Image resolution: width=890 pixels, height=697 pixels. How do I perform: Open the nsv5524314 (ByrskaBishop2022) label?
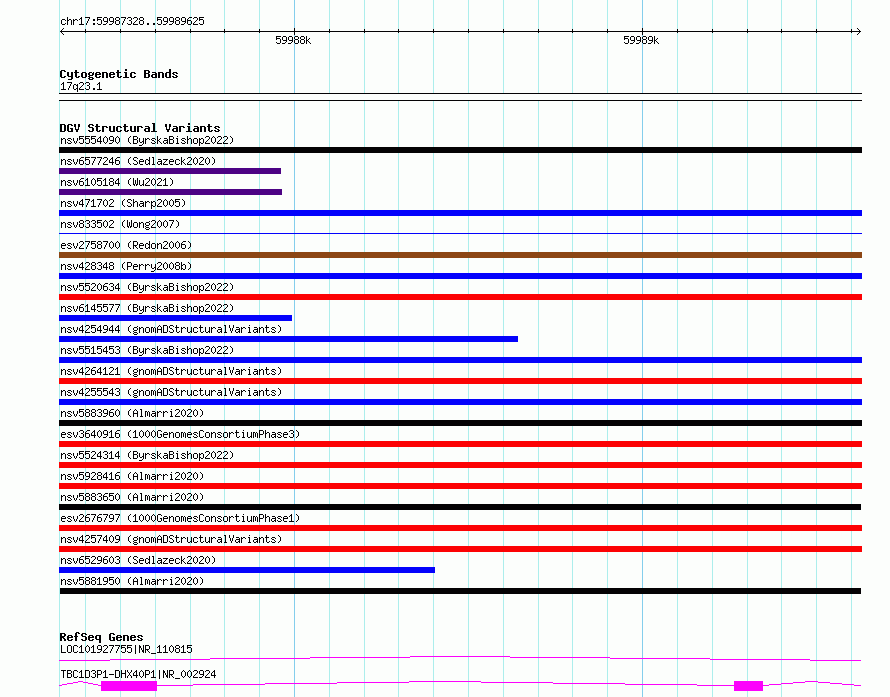pos(147,455)
